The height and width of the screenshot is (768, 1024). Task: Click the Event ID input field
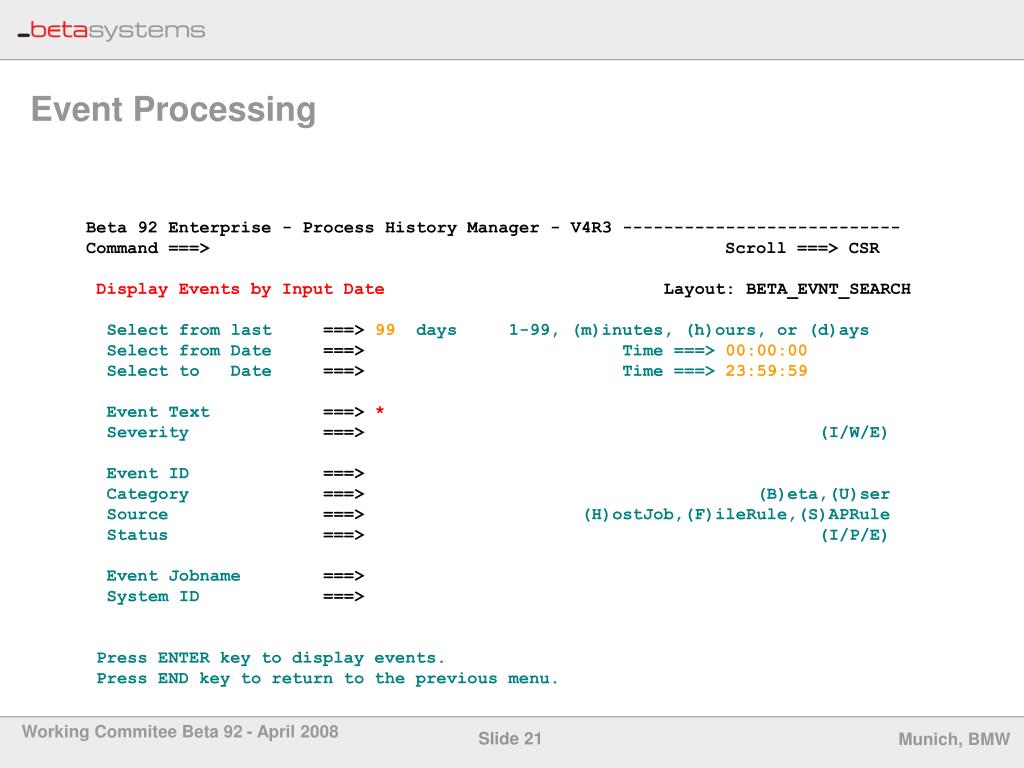click(x=627, y=473)
